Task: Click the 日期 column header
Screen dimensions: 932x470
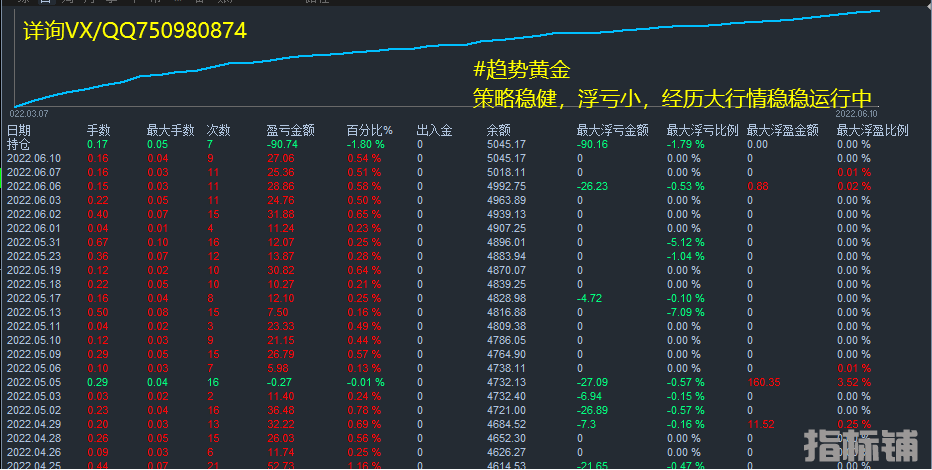Action: click(19, 130)
